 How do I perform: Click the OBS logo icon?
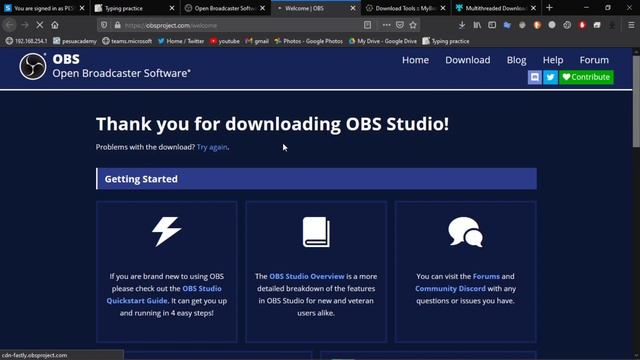pos(33,66)
